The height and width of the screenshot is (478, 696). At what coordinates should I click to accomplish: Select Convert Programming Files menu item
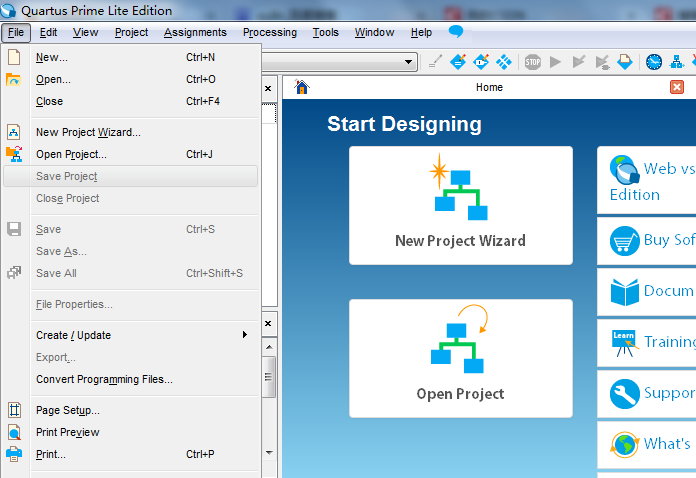pos(104,379)
